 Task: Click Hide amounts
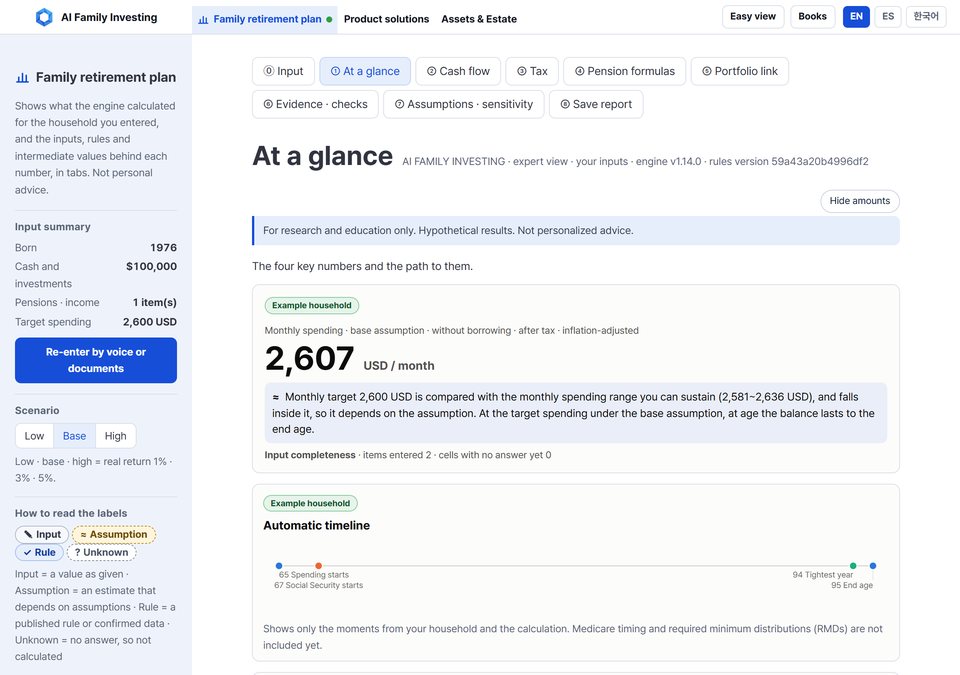click(860, 201)
